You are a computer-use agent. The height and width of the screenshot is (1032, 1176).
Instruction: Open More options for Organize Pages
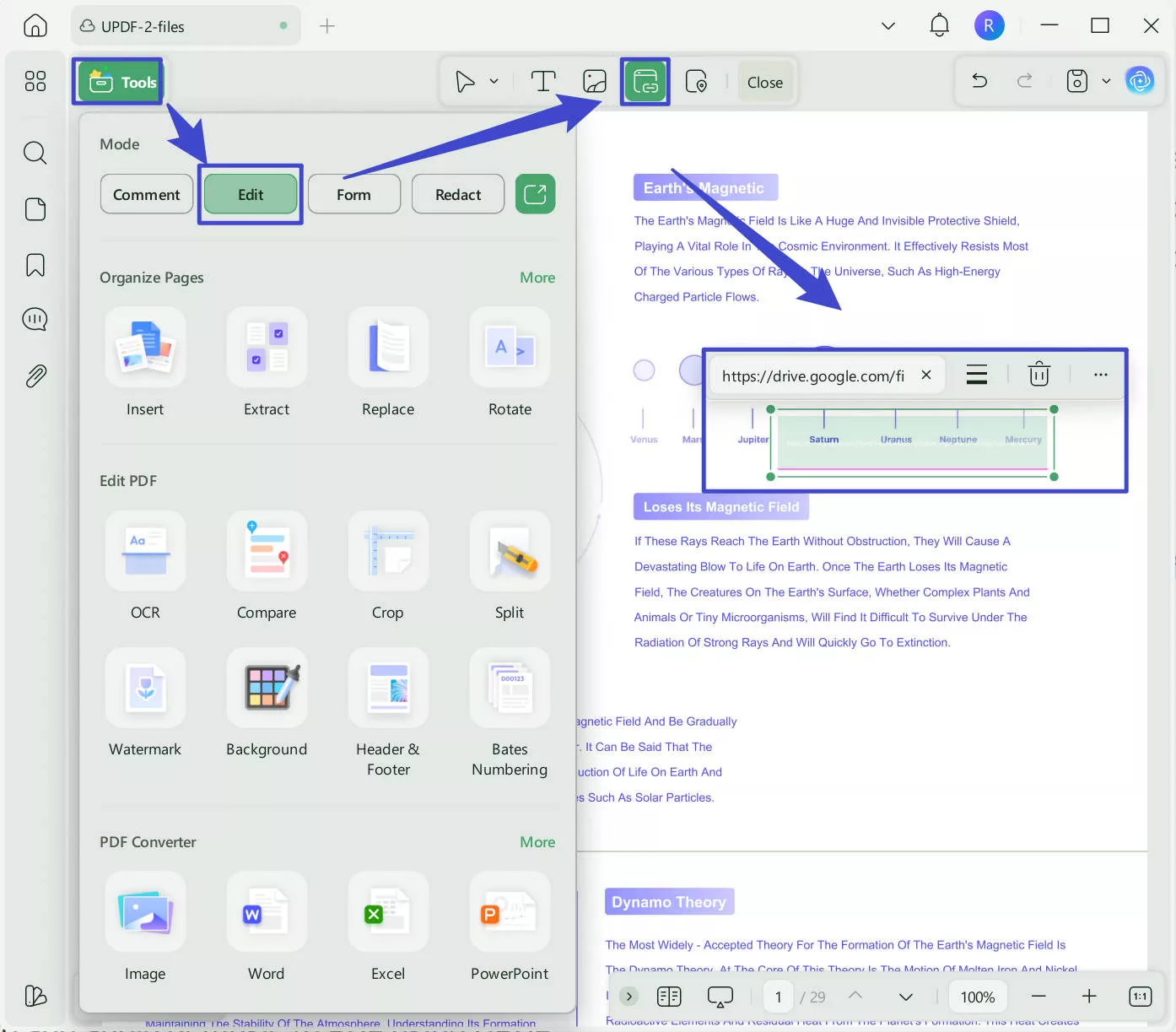point(537,277)
